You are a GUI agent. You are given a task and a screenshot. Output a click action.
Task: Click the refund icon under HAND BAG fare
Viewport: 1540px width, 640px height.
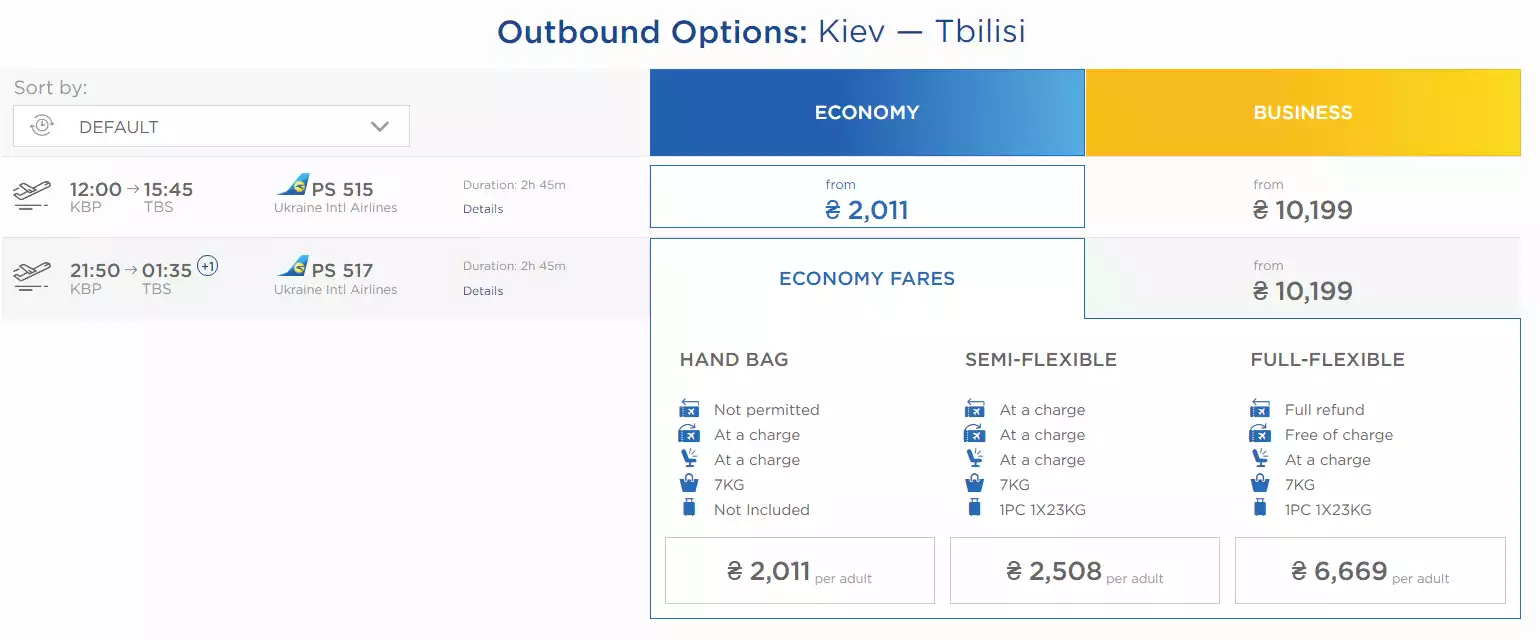[x=687, y=409]
